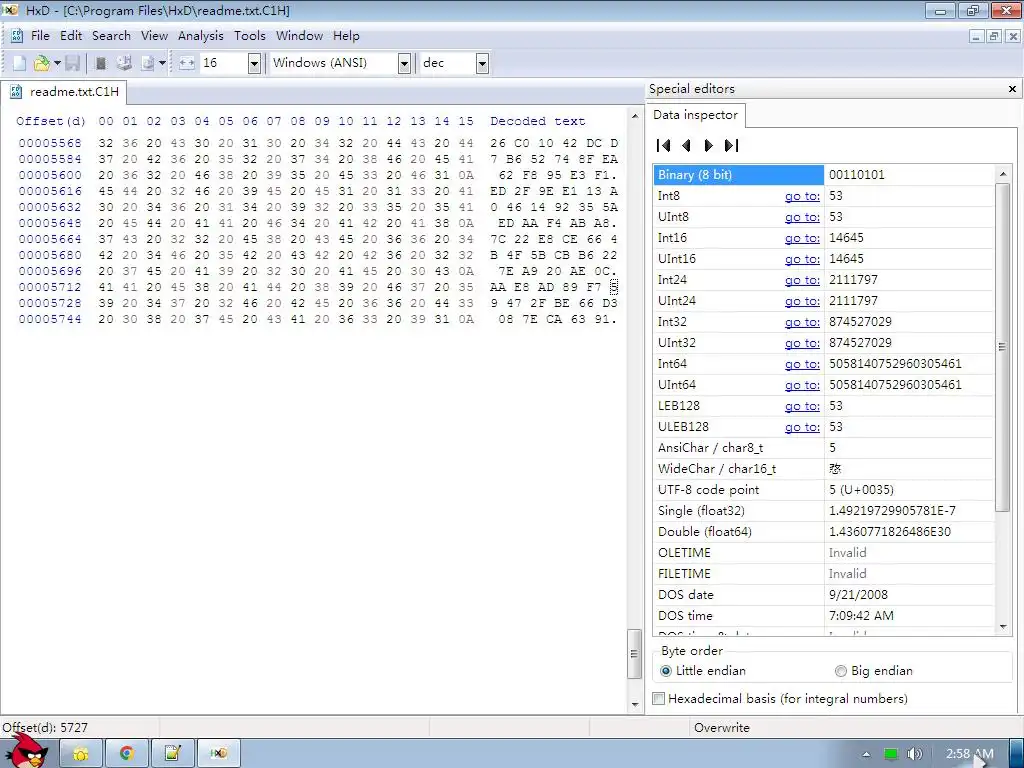This screenshot has height=768, width=1024.
Task: Click go to link for Int32
Action: [x=802, y=322]
